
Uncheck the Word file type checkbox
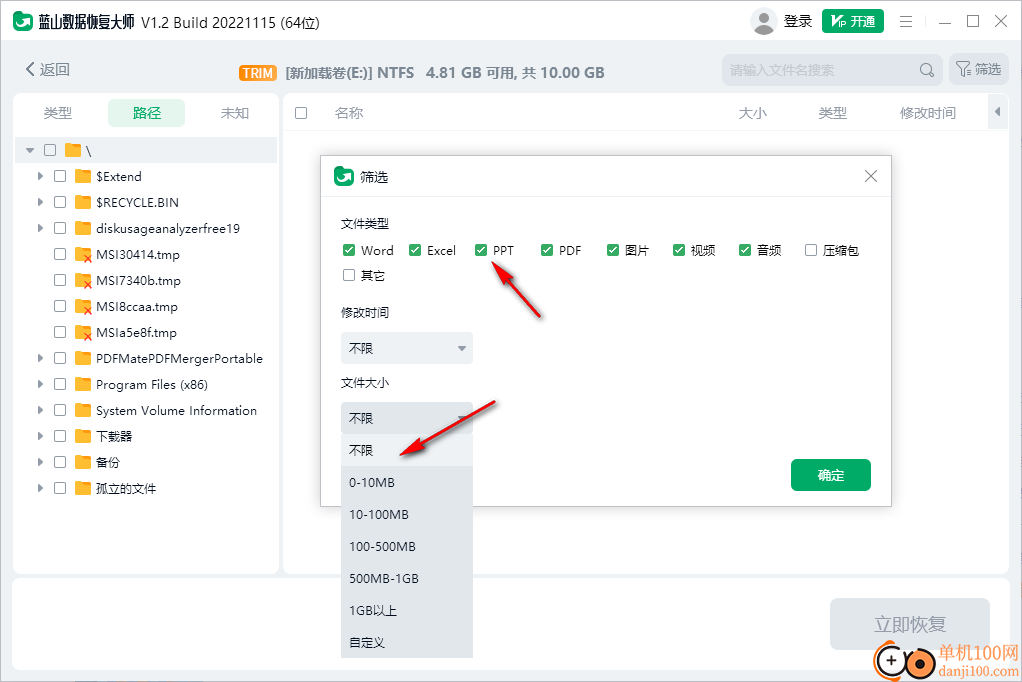[x=349, y=250]
